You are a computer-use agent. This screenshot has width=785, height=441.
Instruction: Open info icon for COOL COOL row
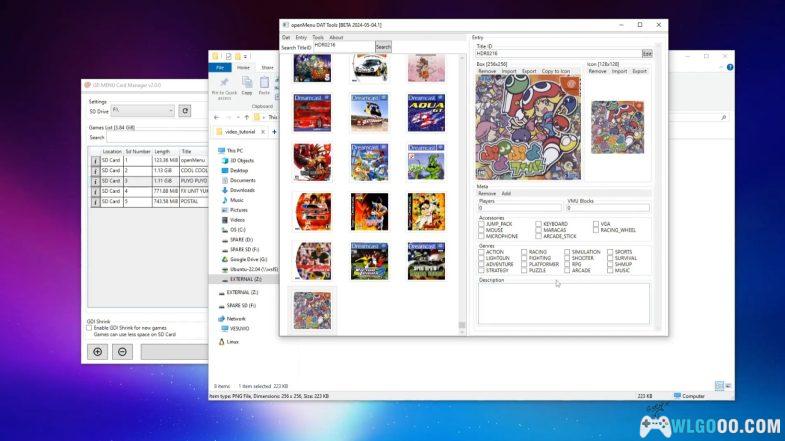click(95, 171)
